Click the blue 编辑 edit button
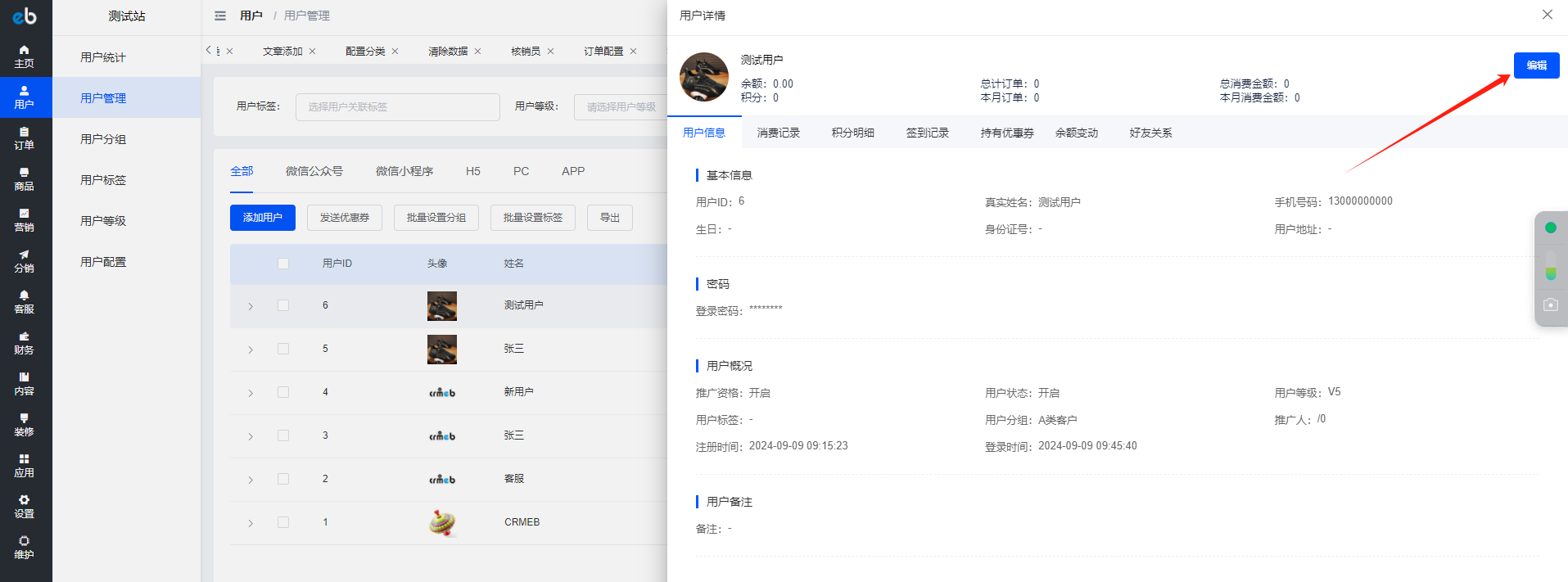The width and height of the screenshot is (1568, 582). (x=1536, y=65)
